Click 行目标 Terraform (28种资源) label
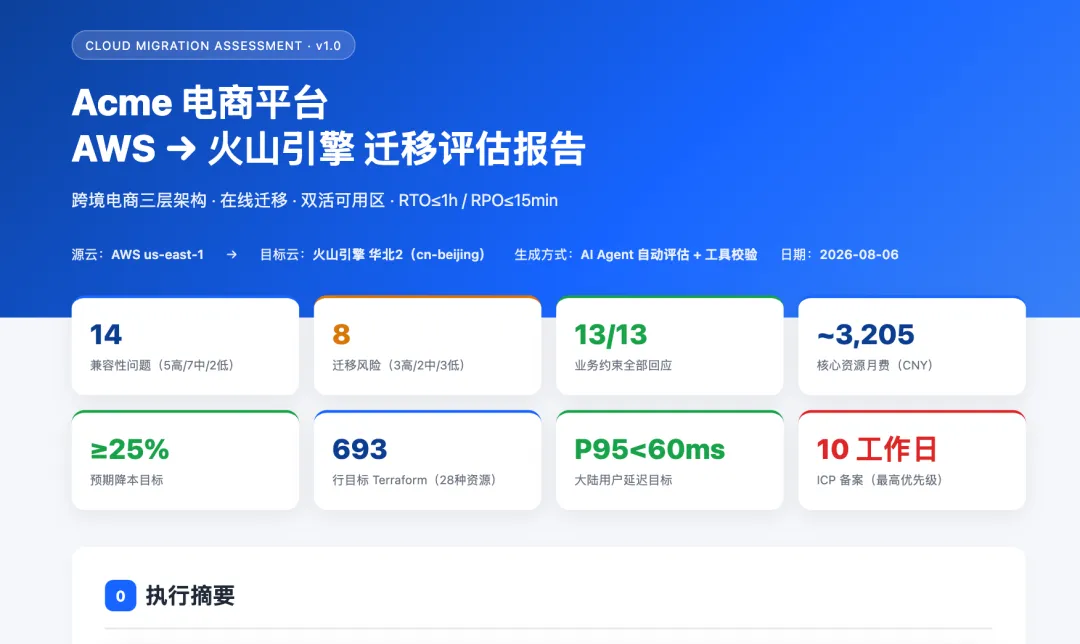 point(414,480)
